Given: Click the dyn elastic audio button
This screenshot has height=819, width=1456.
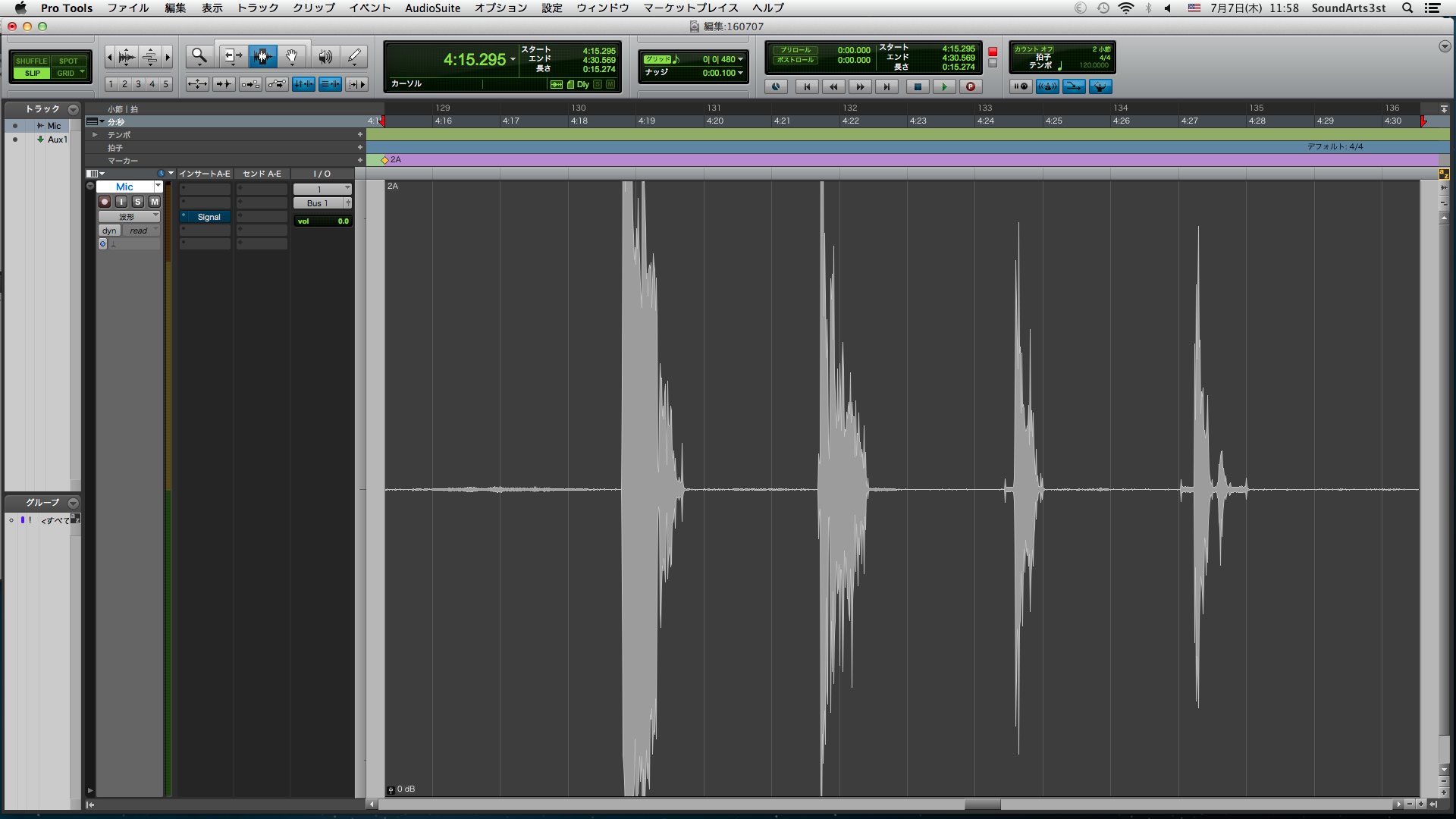Looking at the screenshot, I should point(109,231).
